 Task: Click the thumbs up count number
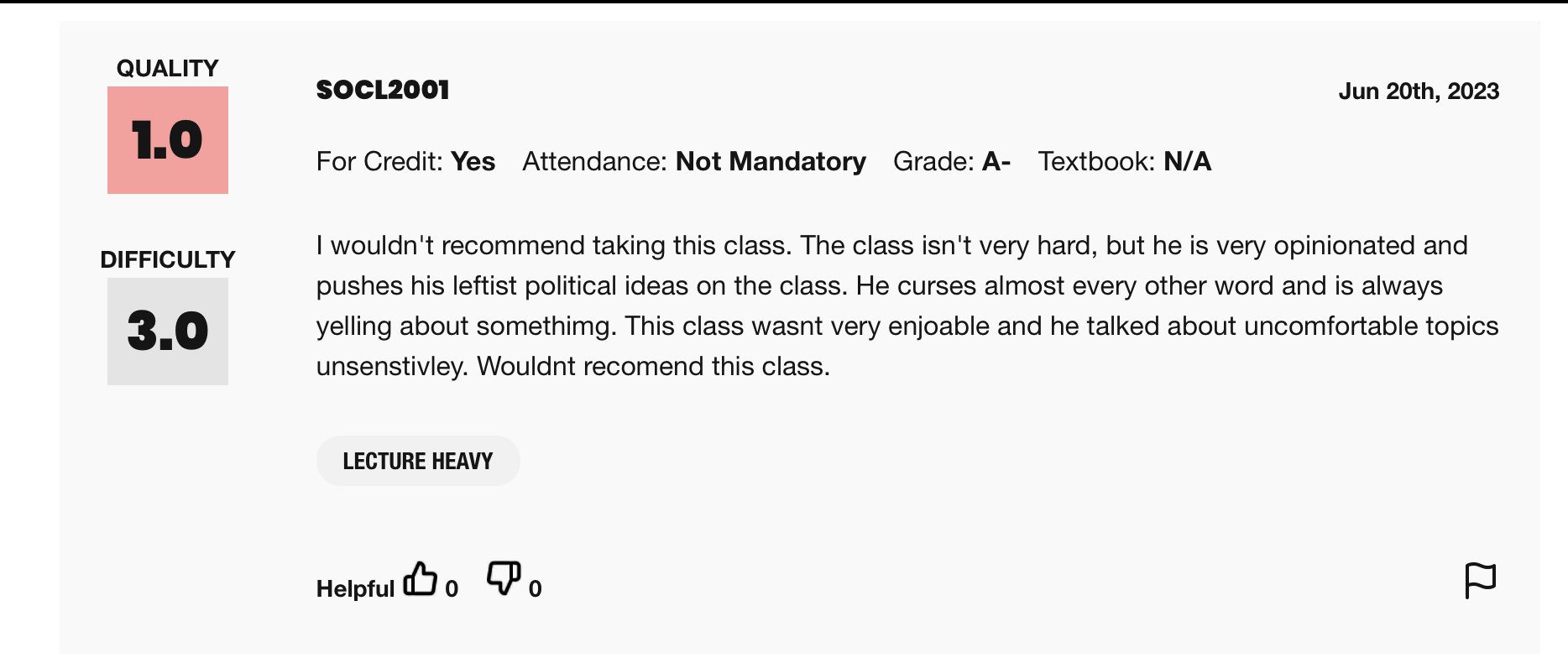click(x=452, y=589)
